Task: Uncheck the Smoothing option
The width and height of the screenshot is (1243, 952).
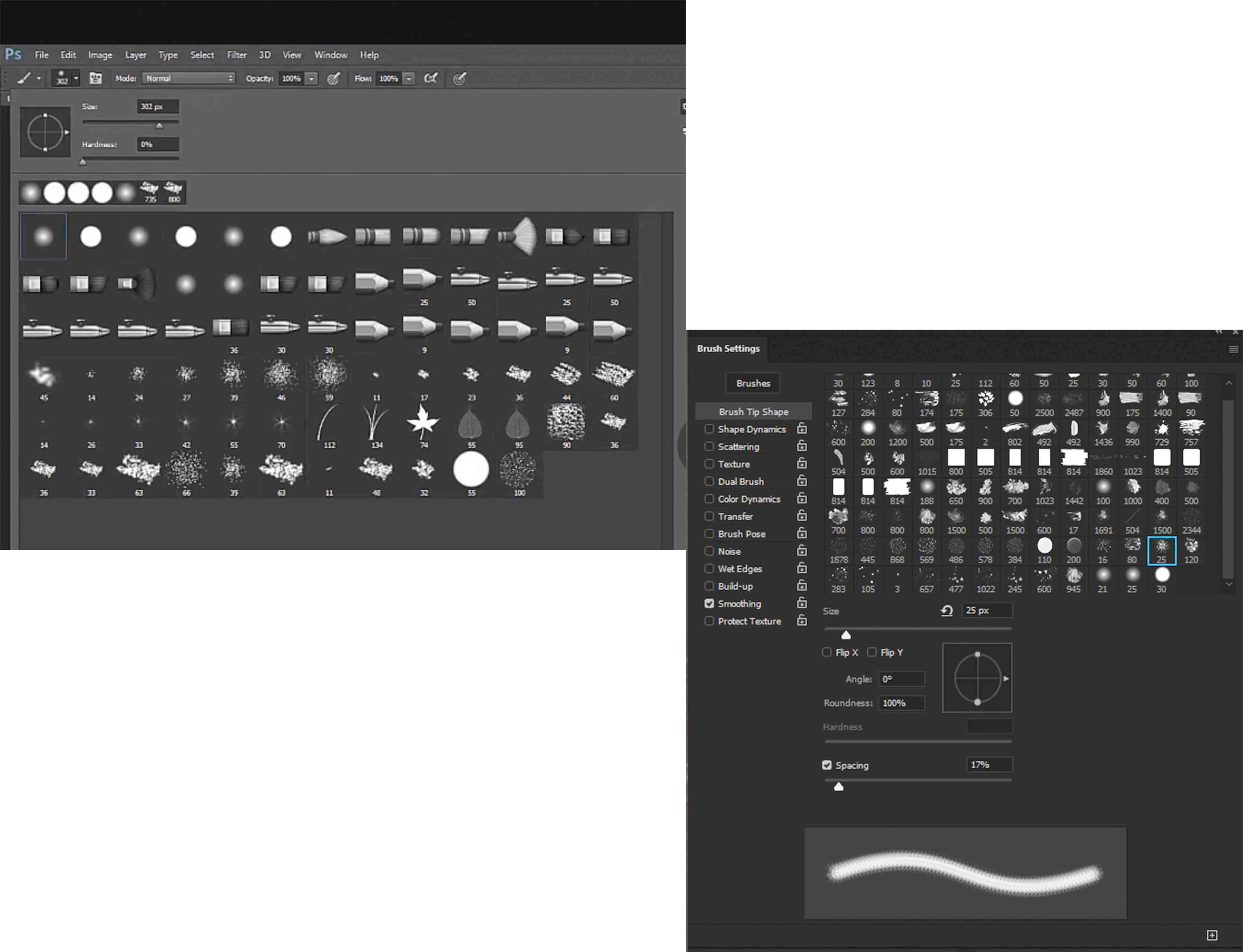Action: click(709, 603)
